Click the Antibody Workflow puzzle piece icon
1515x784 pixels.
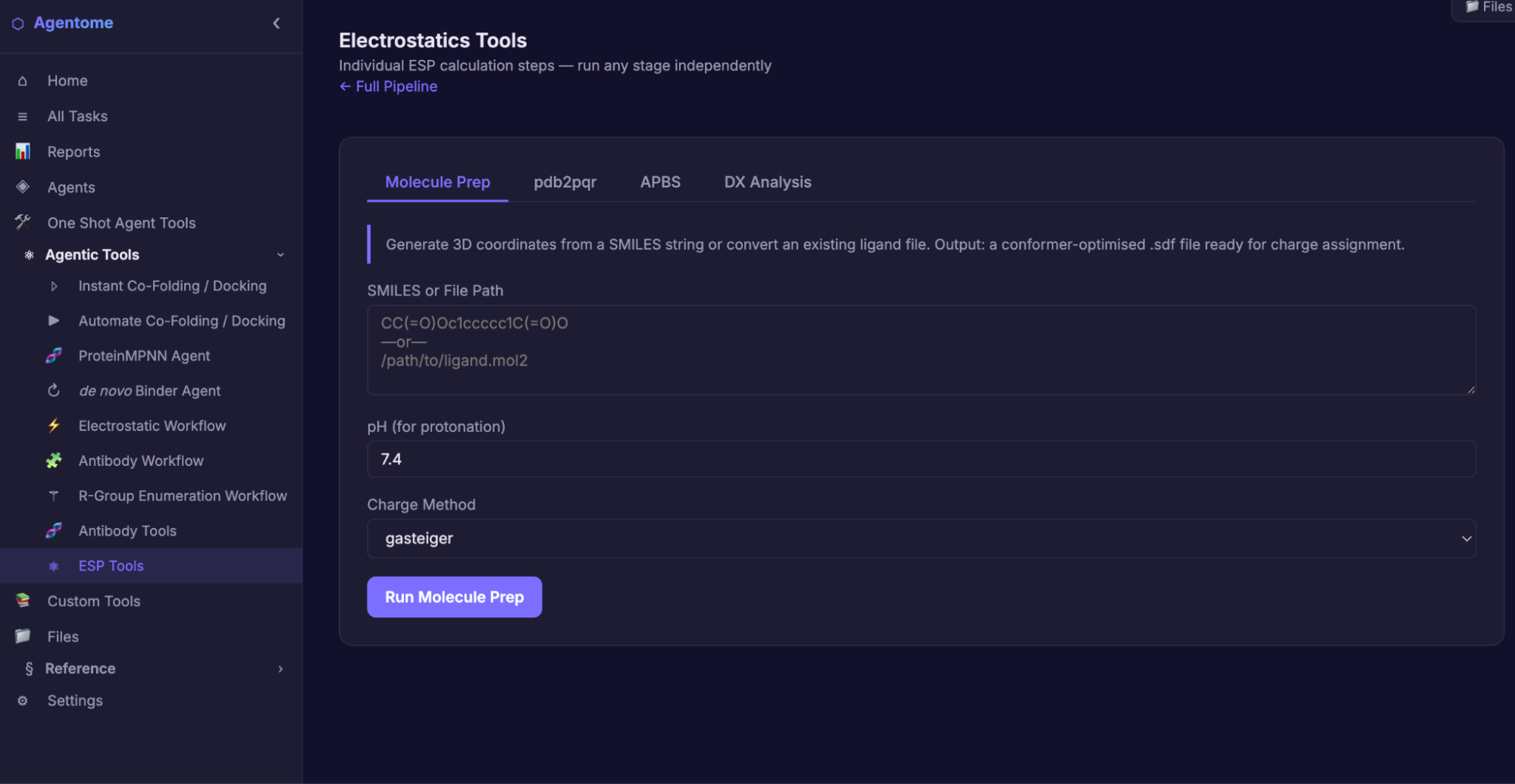(x=54, y=461)
